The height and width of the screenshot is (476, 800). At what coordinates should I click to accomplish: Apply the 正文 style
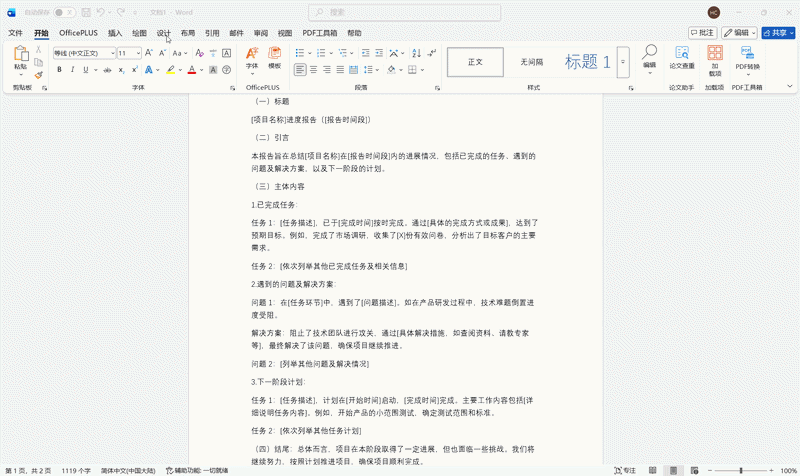(x=476, y=62)
